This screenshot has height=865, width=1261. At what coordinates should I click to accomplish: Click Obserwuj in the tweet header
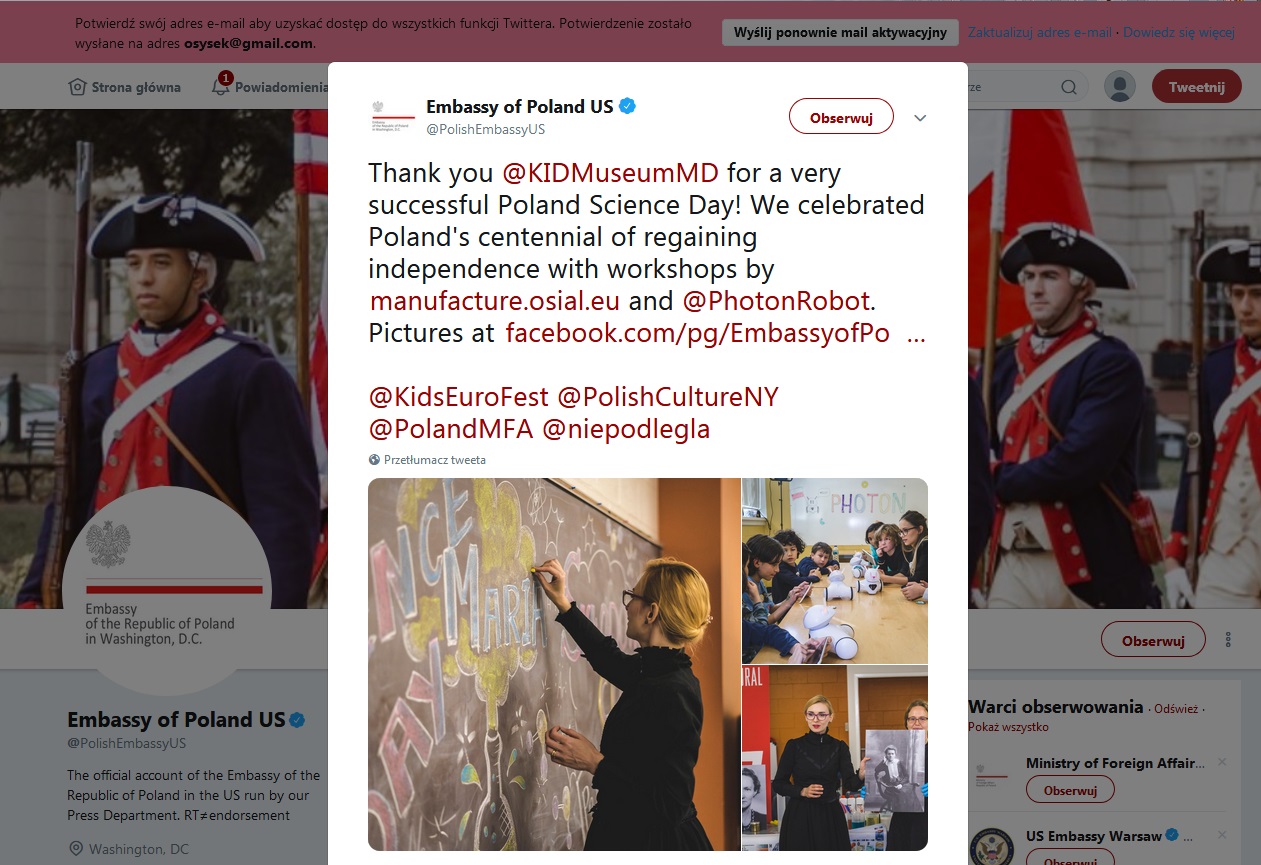click(x=841, y=117)
